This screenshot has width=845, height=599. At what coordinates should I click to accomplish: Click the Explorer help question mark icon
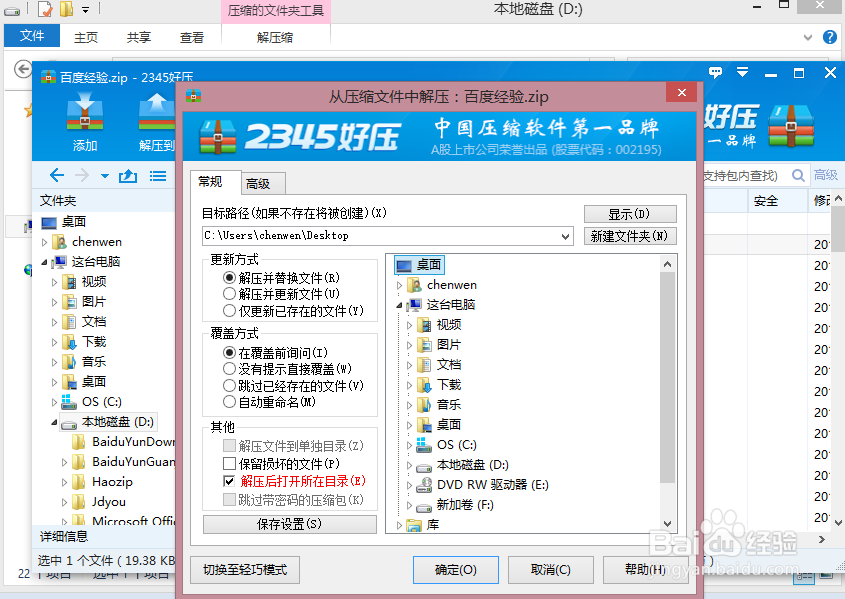pos(830,37)
